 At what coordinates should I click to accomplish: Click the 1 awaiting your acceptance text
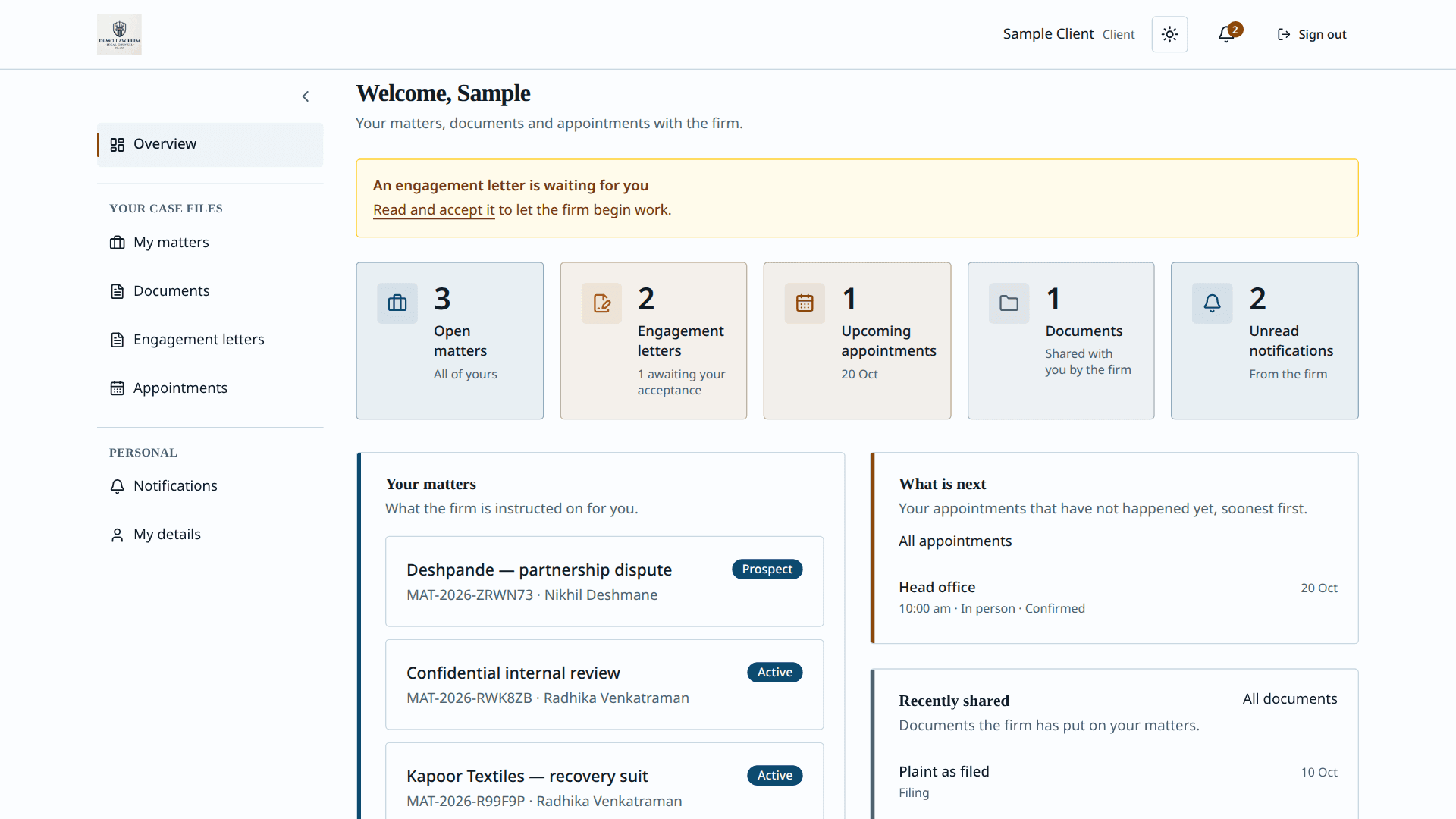coord(681,382)
